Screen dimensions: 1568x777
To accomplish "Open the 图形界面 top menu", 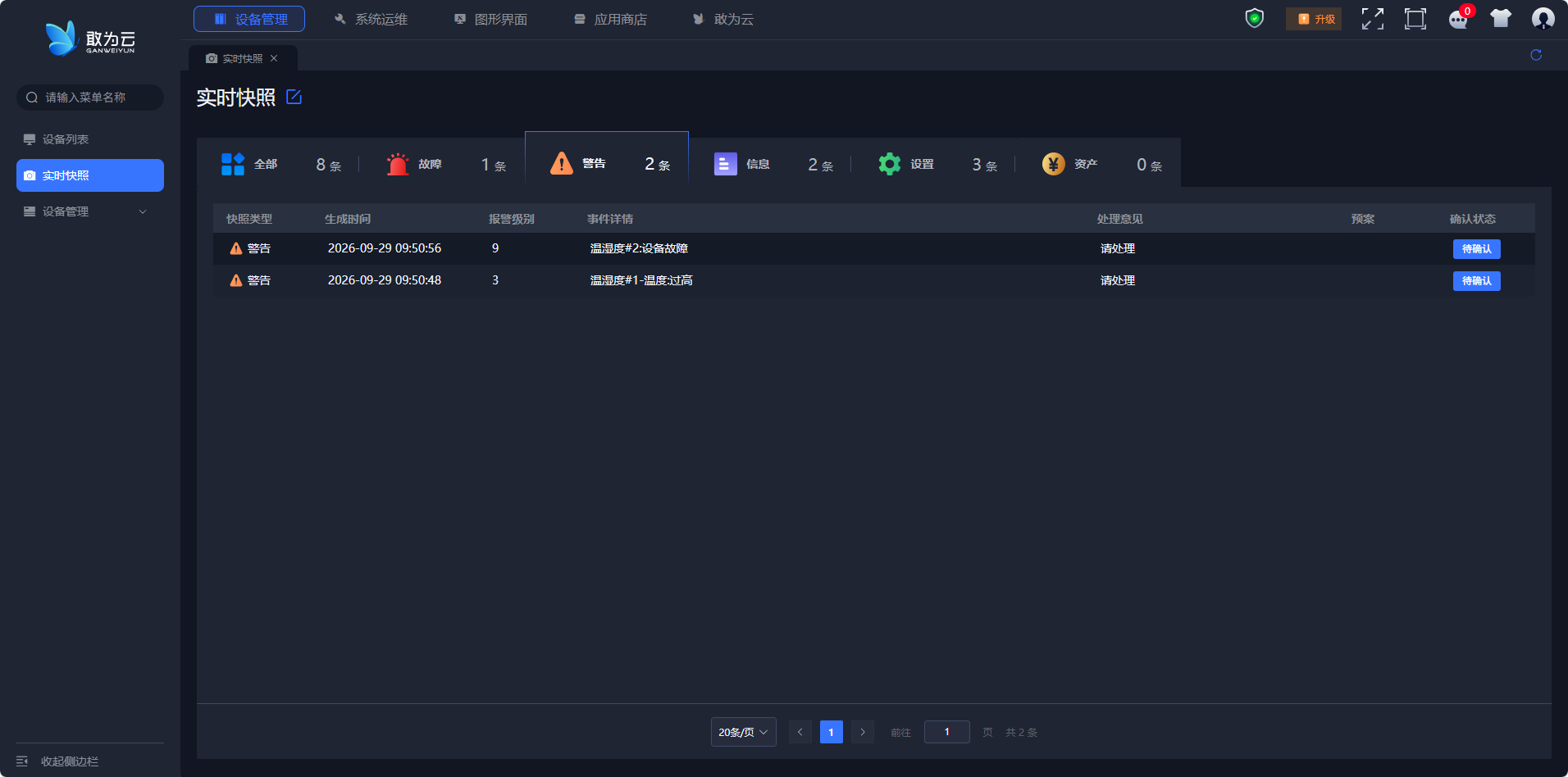I will coord(490,19).
